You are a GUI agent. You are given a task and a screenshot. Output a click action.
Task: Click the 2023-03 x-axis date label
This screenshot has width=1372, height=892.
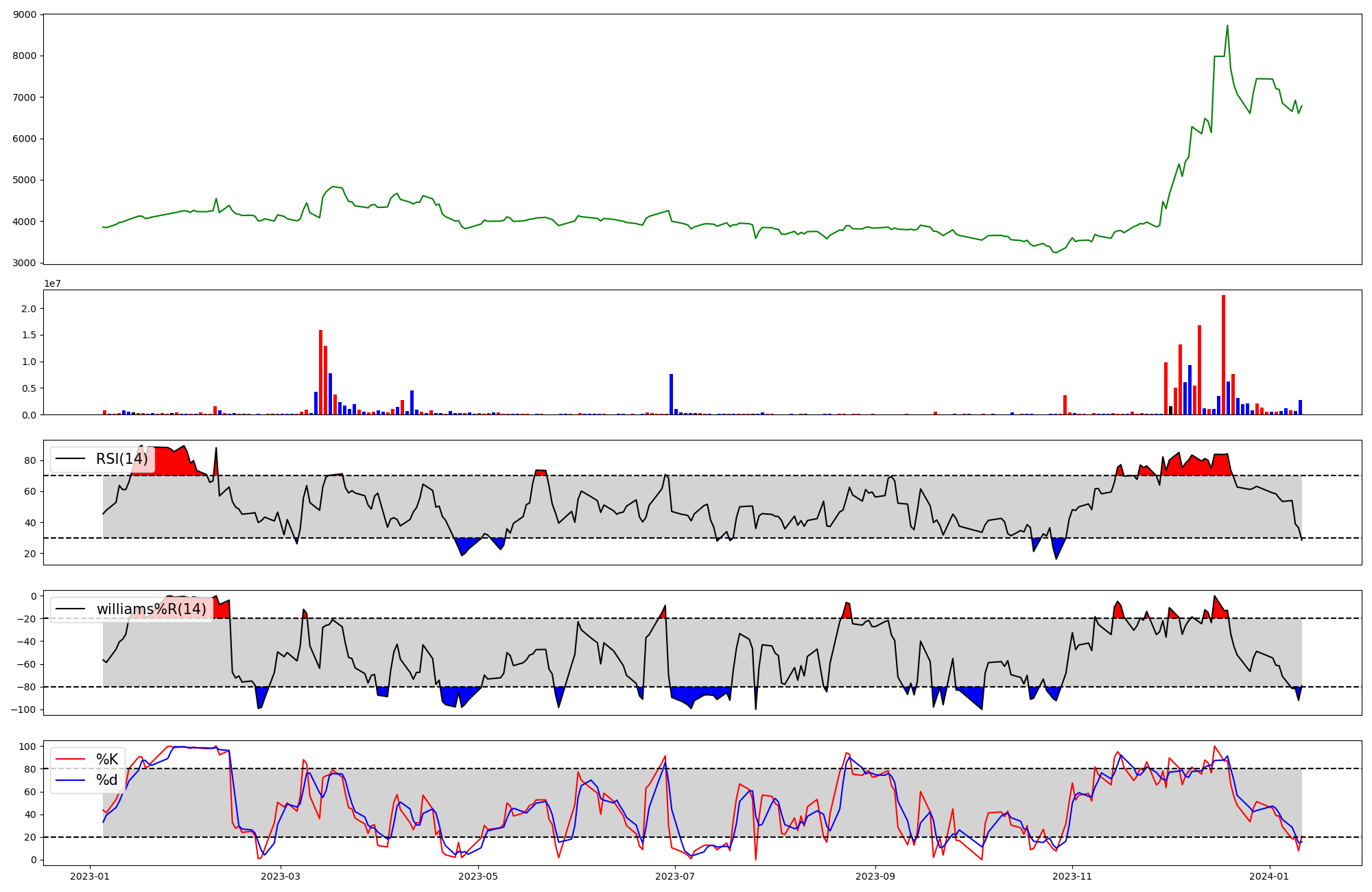281,876
